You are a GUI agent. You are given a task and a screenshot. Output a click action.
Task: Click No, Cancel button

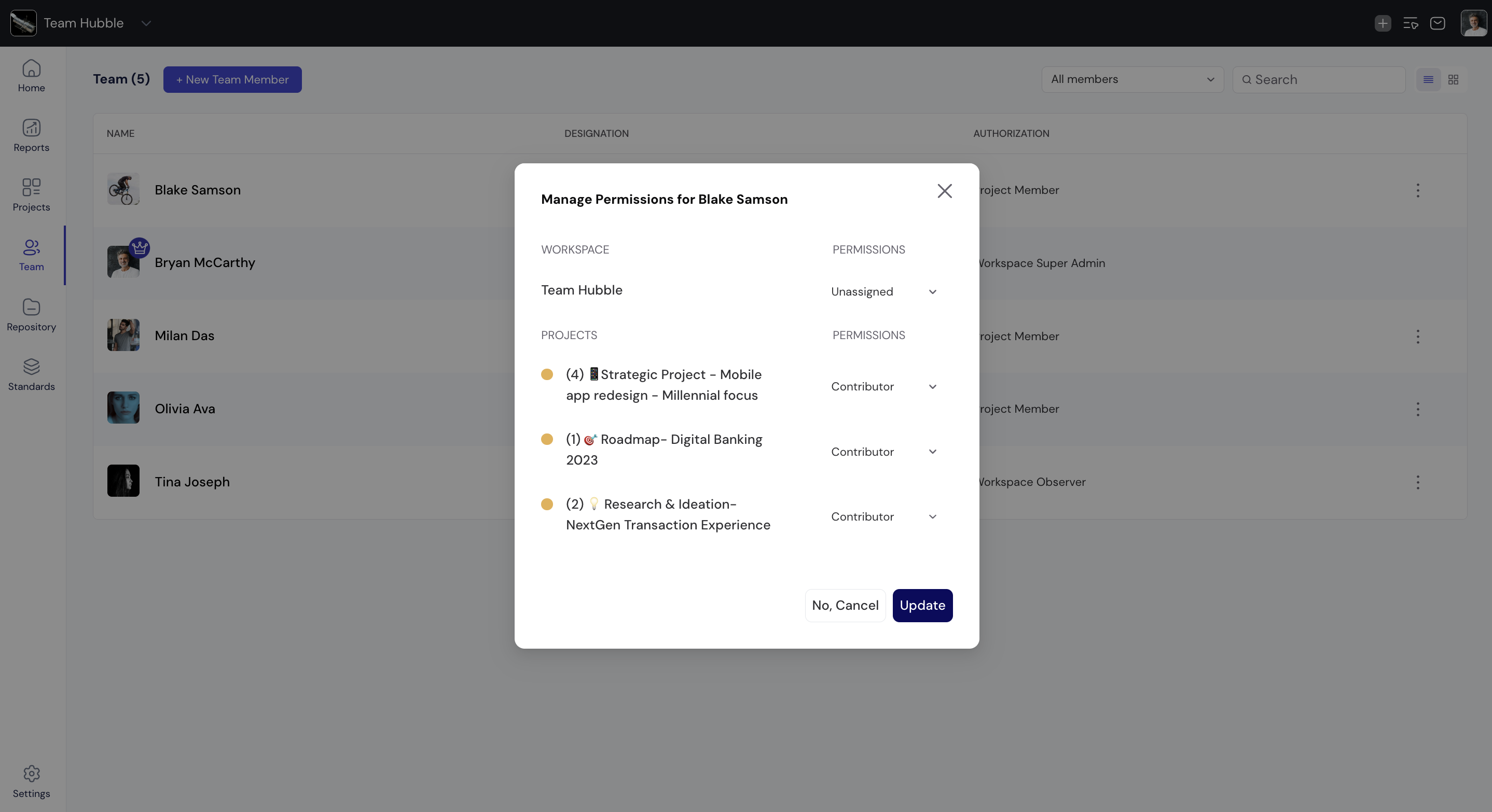[x=845, y=606]
